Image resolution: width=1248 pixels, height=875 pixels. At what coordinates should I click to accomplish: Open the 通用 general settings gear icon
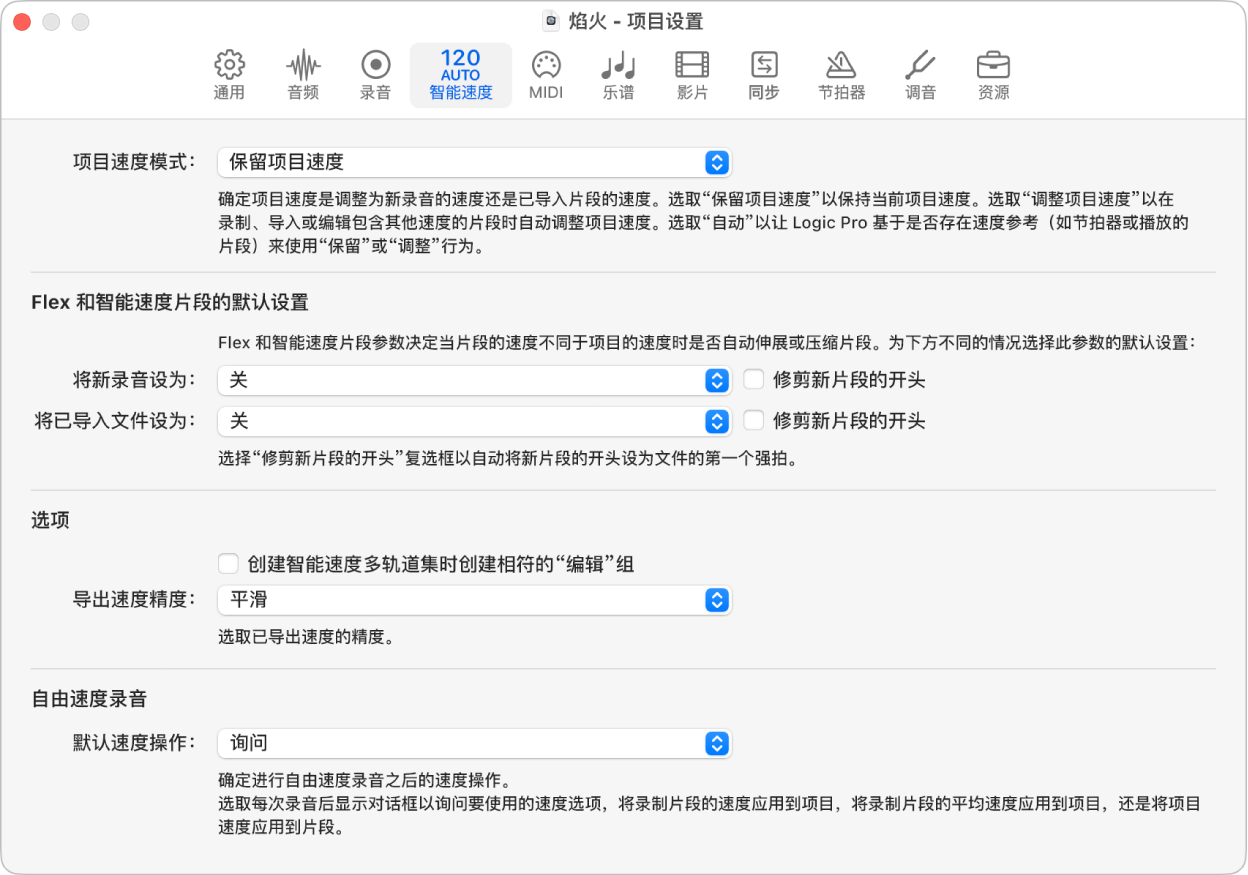230,65
